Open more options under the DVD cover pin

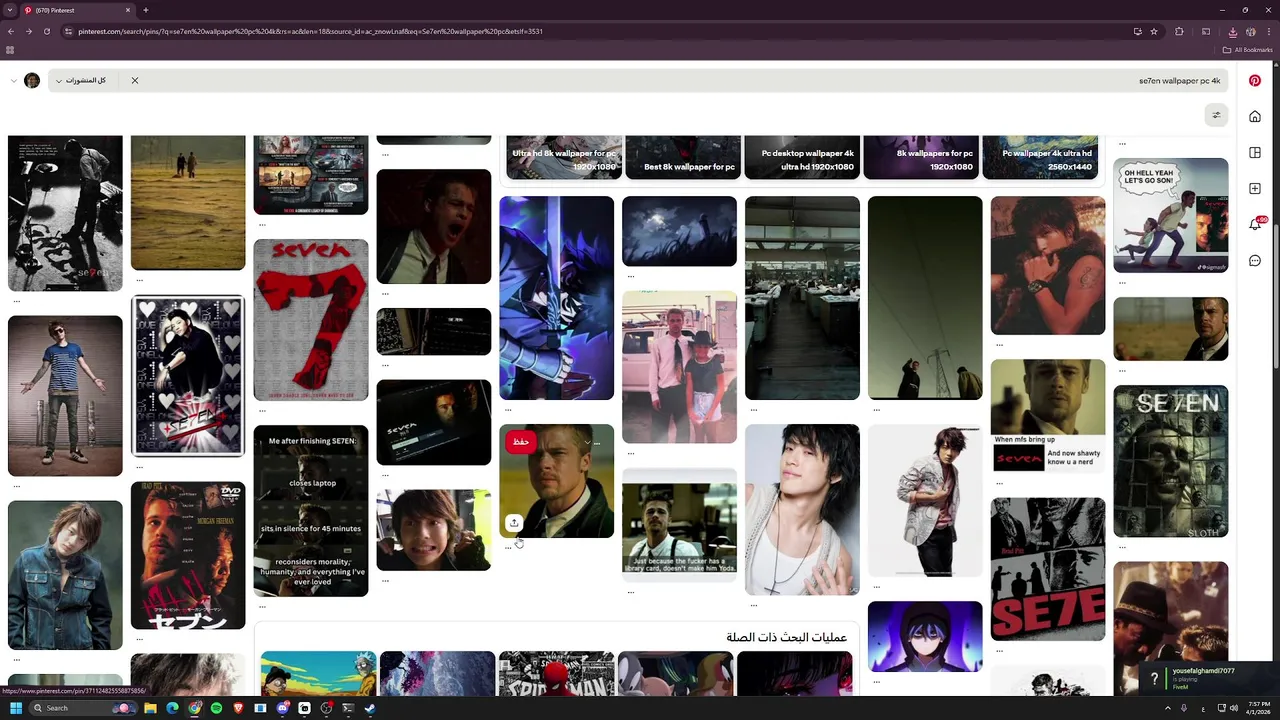139,639
